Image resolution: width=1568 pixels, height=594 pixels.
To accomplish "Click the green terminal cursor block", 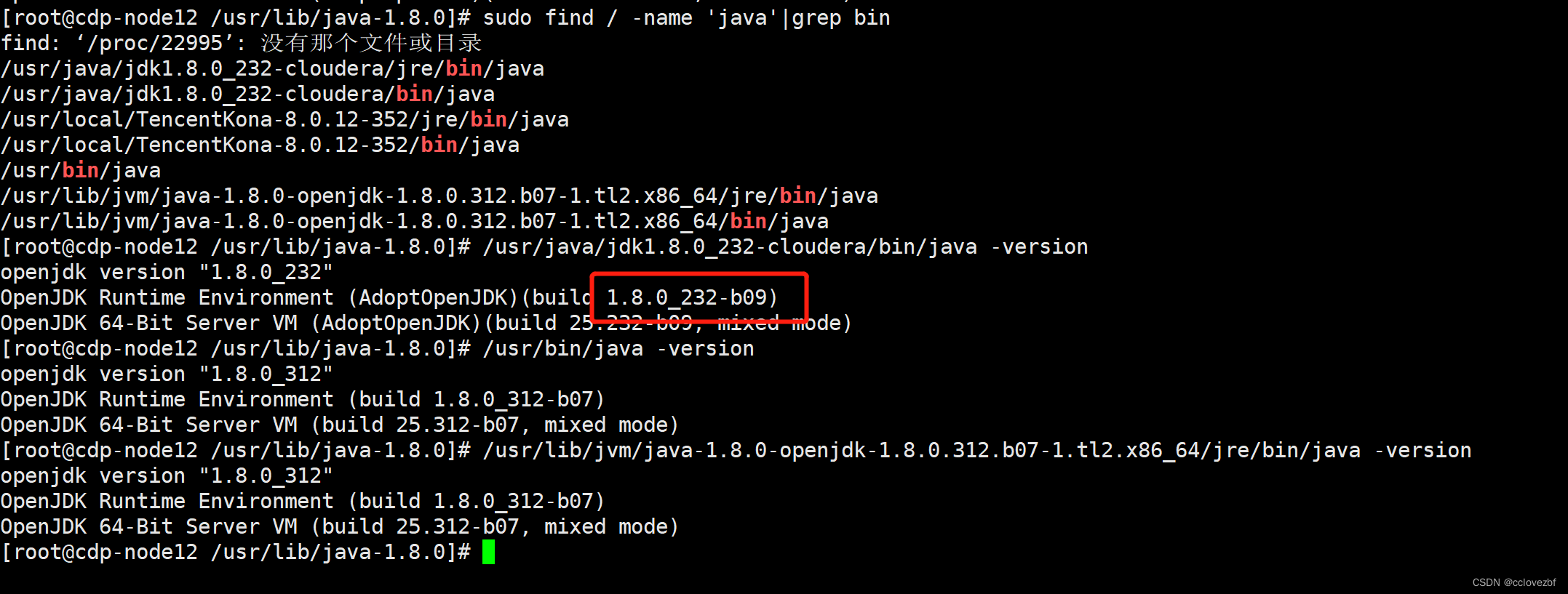I will click(488, 552).
